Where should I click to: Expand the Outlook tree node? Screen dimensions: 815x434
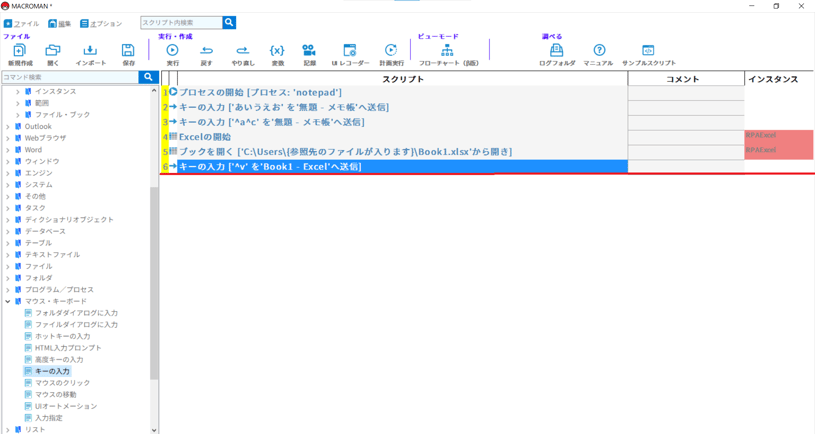pos(8,127)
